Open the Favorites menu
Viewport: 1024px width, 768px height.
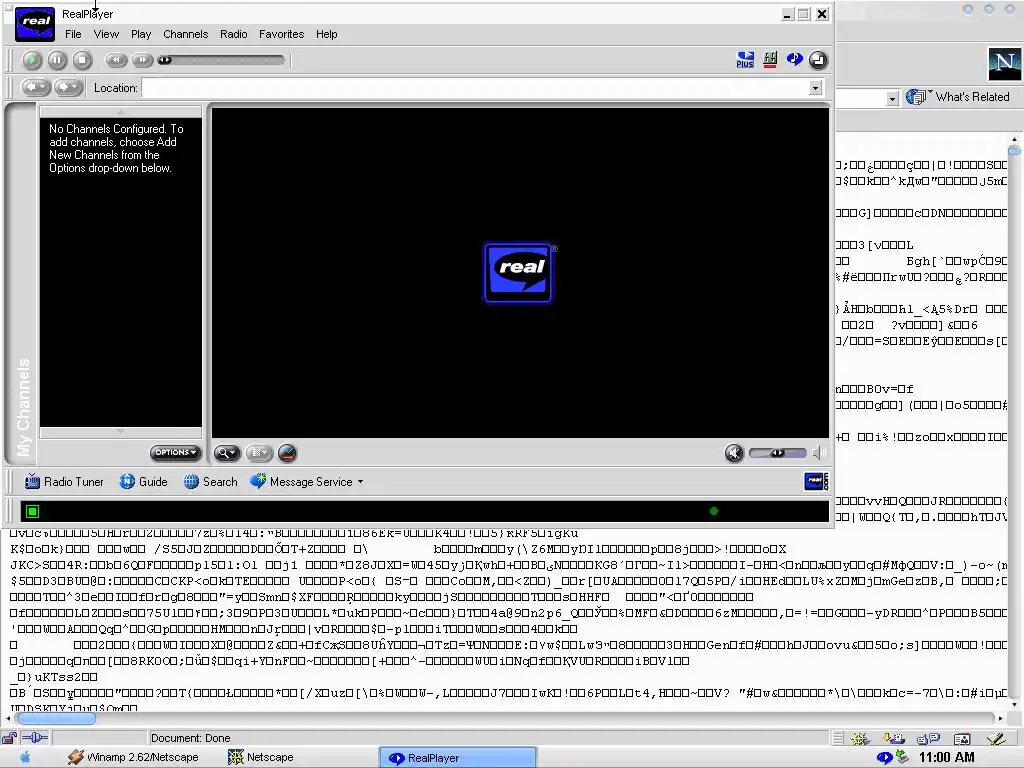click(x=281, y=34)
